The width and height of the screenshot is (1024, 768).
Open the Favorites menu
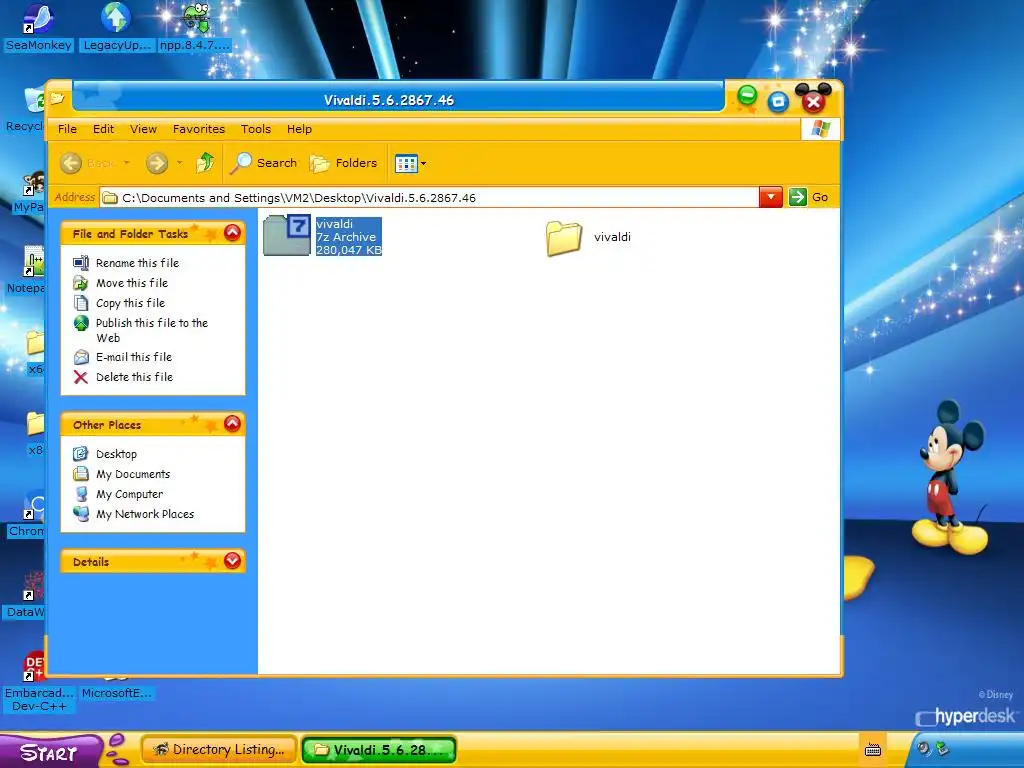[199, 129]
